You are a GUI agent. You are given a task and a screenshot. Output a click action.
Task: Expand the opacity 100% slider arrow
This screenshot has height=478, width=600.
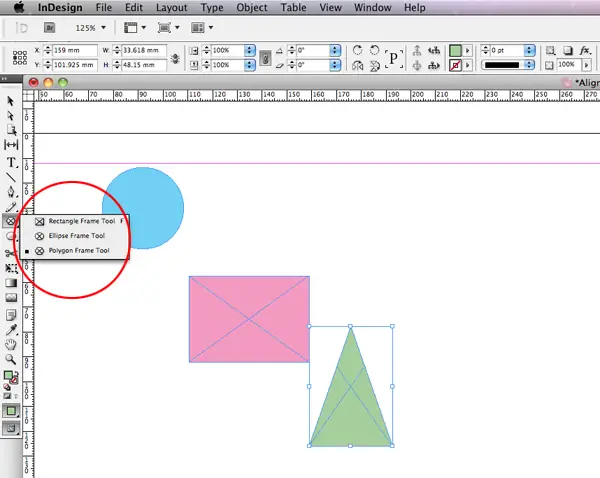(586, 65)
